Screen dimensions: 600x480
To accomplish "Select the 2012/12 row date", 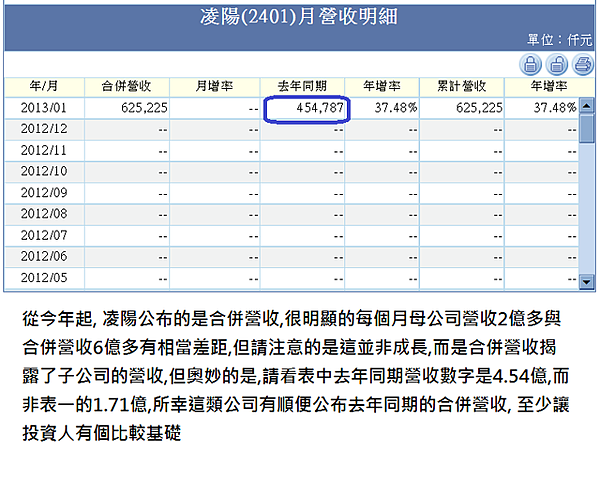I will pyautogui.click(x=44, y=129).
